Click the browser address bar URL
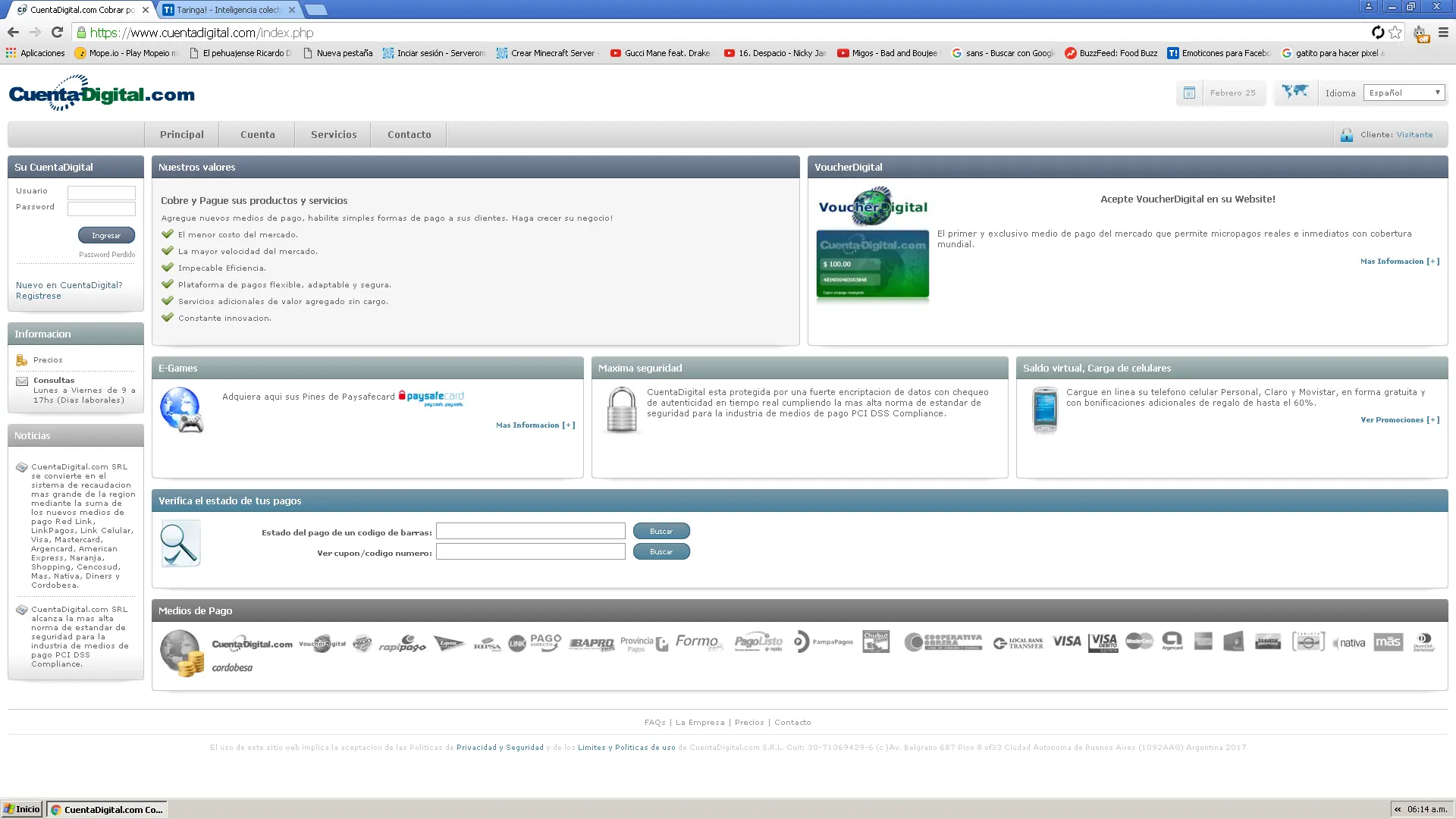This screenshot has height=819, width=1456. [x=202, y=33]
